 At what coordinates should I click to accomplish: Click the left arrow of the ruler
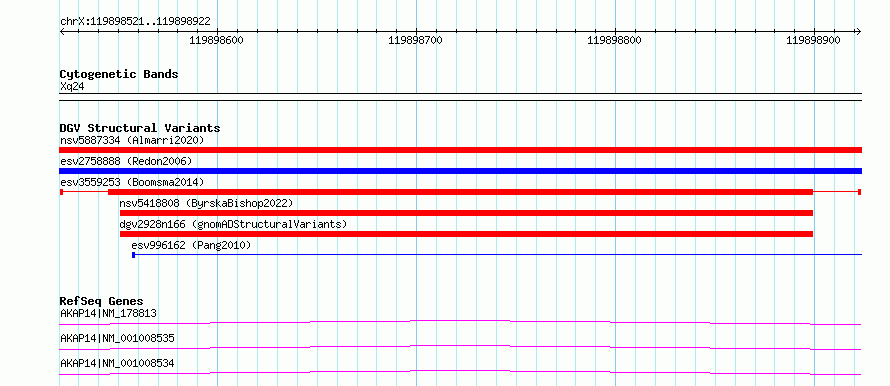point(62,31)
